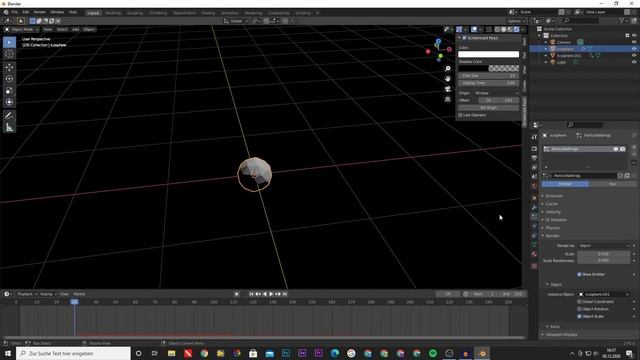Viewport: 640px width, 360px height.
Task: Click the timeline playhead frame marker
Action: pos(74,302)
